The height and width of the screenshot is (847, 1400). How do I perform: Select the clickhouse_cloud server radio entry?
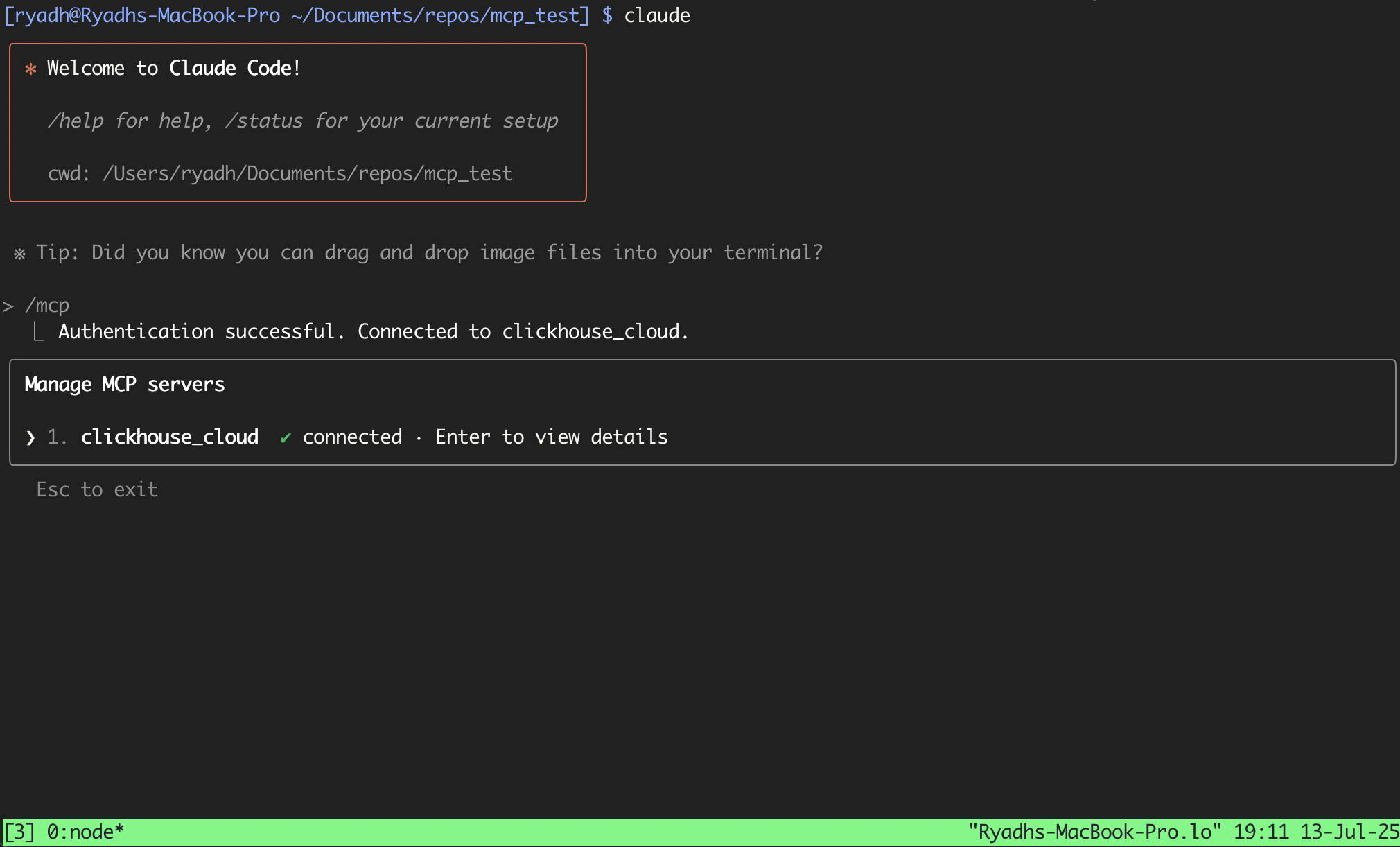169,437
